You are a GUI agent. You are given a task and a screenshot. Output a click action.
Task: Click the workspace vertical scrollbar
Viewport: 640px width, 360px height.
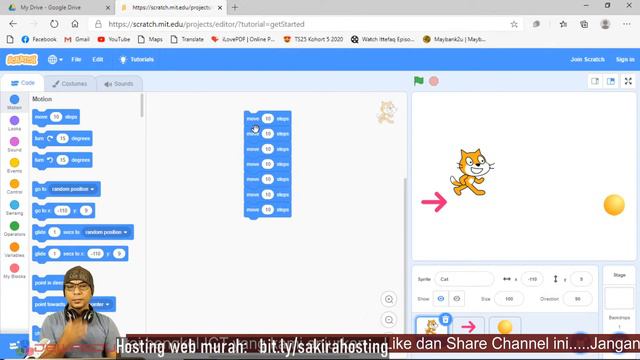(405, 257)
